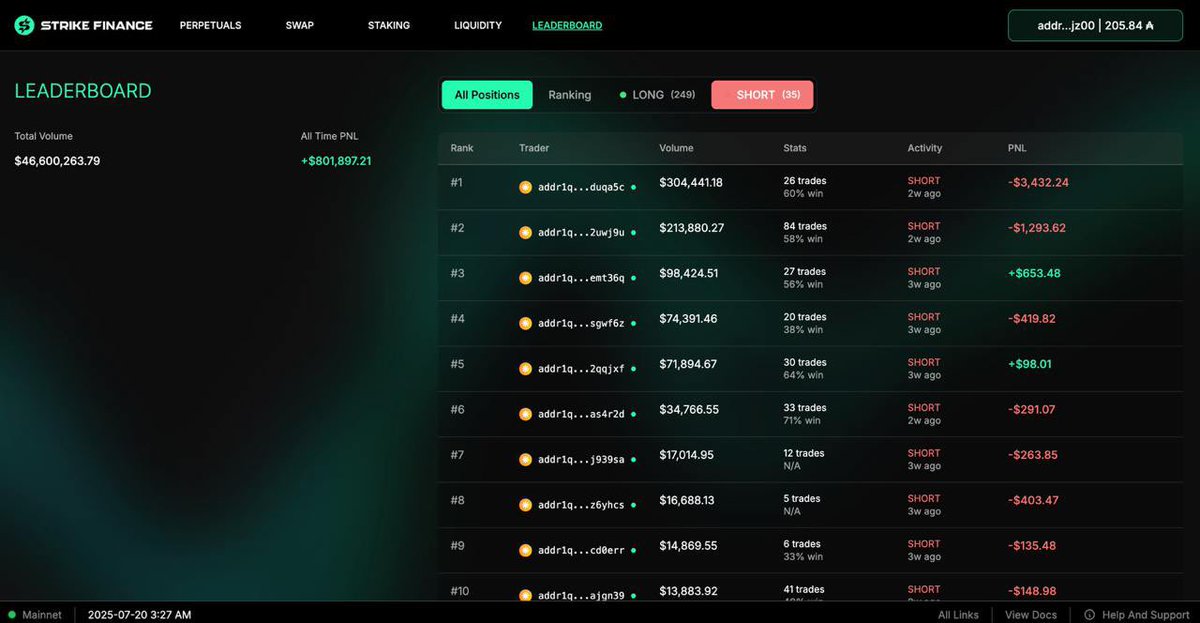Image resolution: width=1200 pixels, height=623 pixels.
Task: Click avatar icon of trader addr1q...sgwf6z
Action: pyautogui.click(x=525, y=323)
